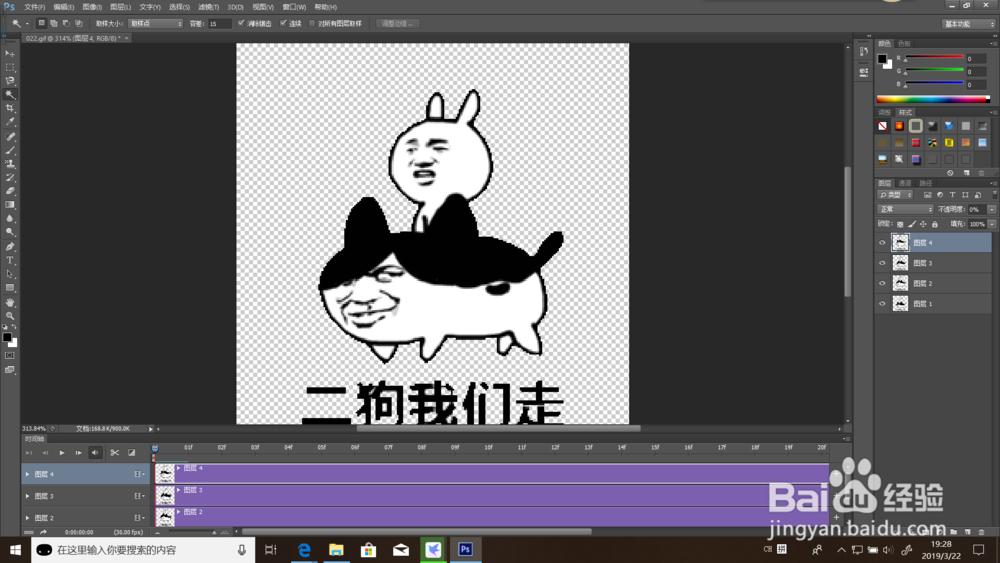Select the Pen tool

point(10,247)
